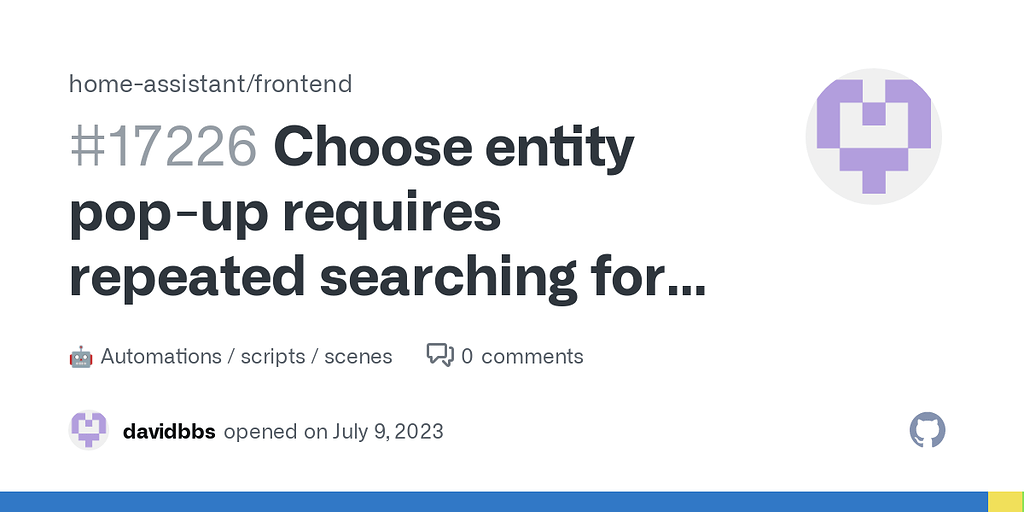Click the comments speech bubble icon
Viewport: 1024px width, 512px height.
[x=440, y=356]
